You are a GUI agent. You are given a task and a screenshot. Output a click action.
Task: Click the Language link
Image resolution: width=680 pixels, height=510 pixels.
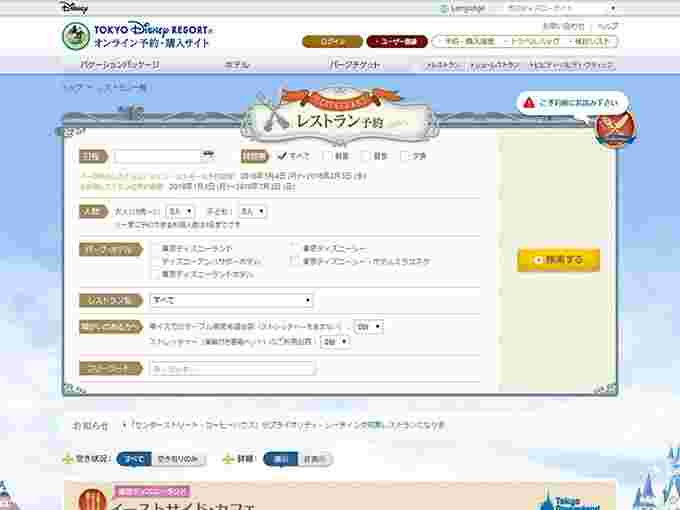point(468,8)
